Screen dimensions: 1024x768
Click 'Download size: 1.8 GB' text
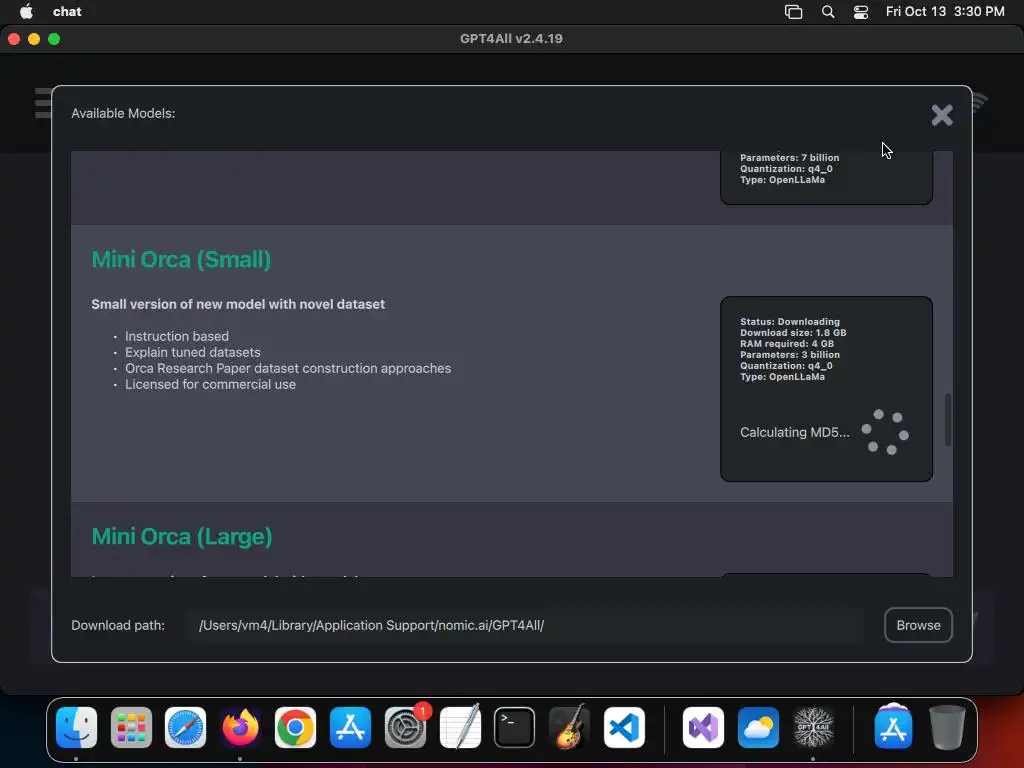pos(793,332)
